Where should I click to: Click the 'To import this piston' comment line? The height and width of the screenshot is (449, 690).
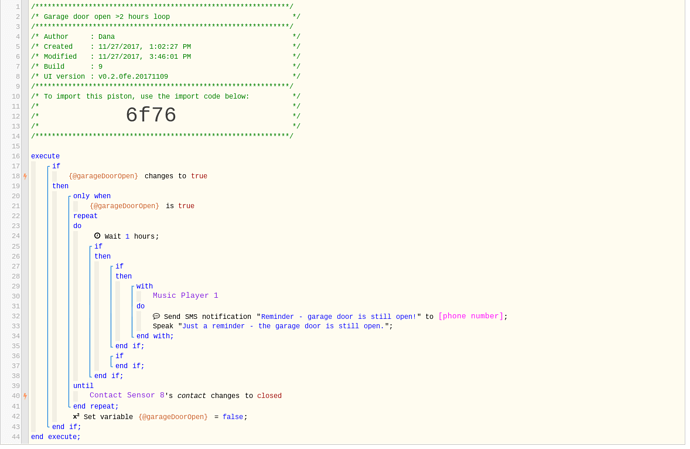pyautogui.click(x=146, y=96)
